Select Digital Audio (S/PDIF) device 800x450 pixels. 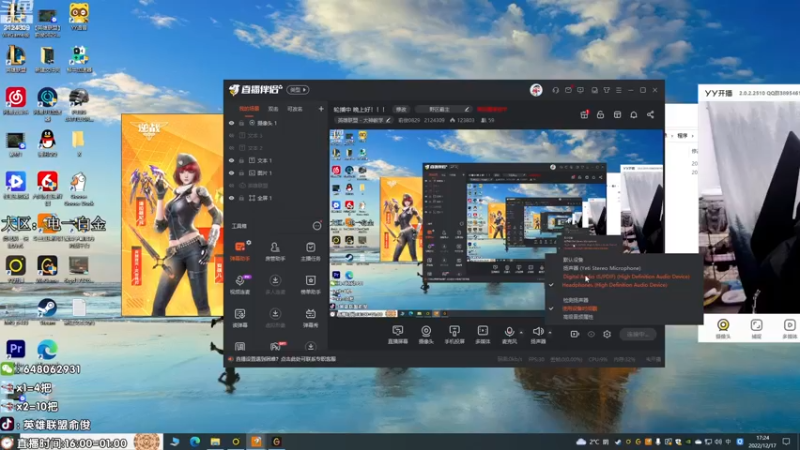[x=626, y=277]
